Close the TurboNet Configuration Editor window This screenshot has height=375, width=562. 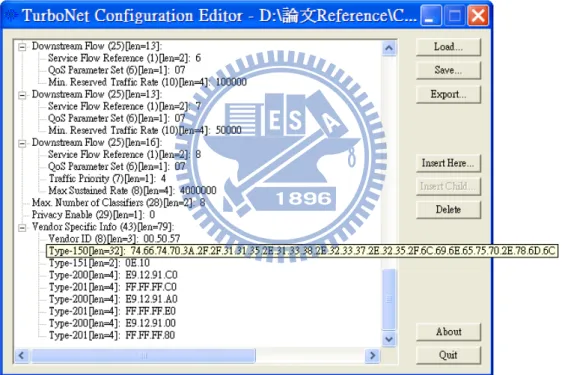tap(478, 15)
